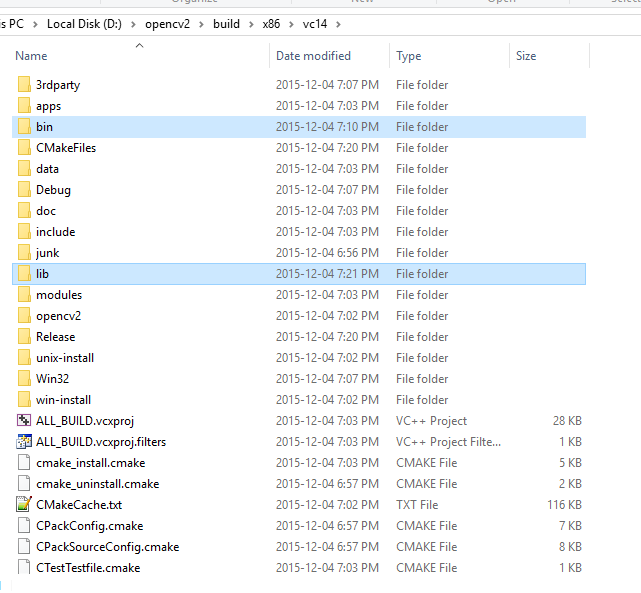The image size is (641, 593).
Task: Select the include folder name
Action: [x=56, y=232]
